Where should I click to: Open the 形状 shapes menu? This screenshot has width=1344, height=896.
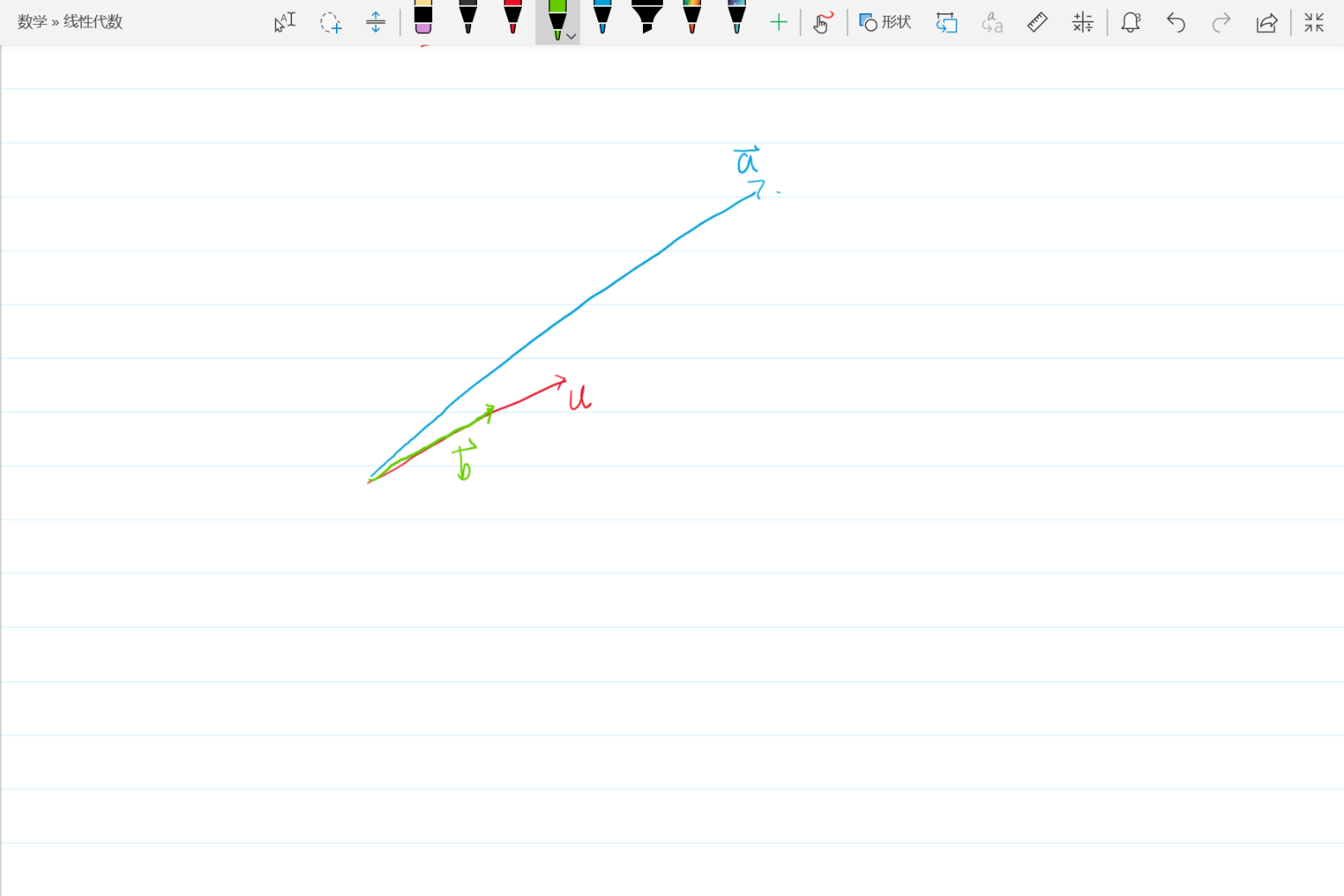pyautogui.click(x=885, y=22)
